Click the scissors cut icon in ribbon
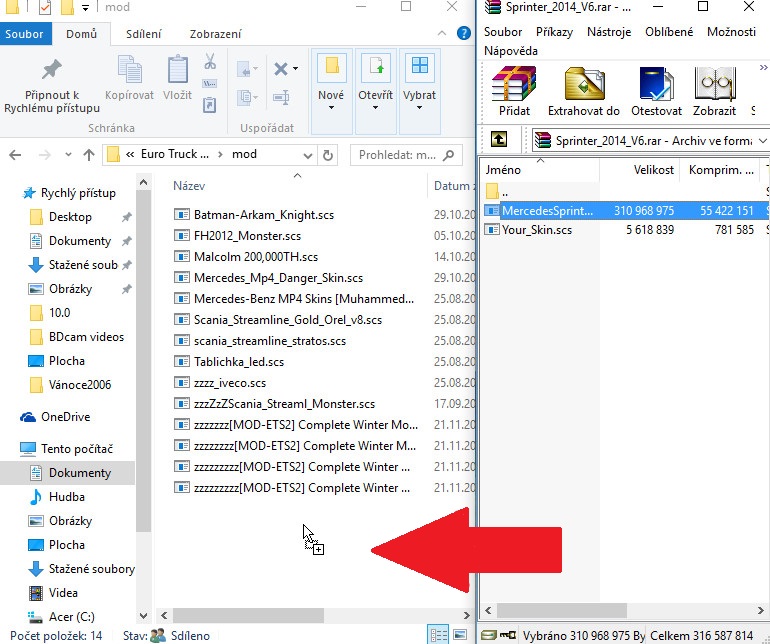The width and height of the screenshot is (770, 644). pyautogui.click(x=210, y=61)
